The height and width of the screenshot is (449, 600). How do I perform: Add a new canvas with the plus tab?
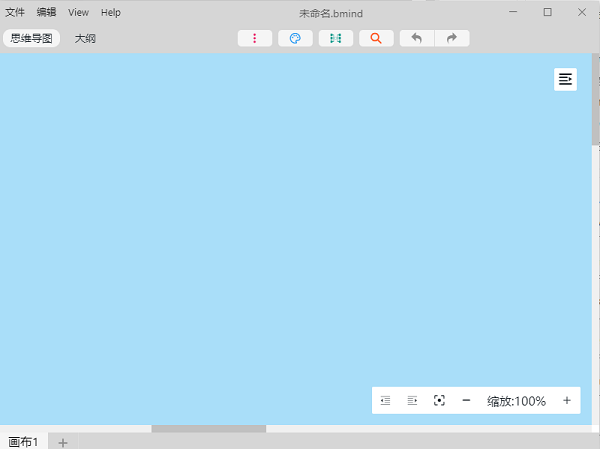point(62,442)
